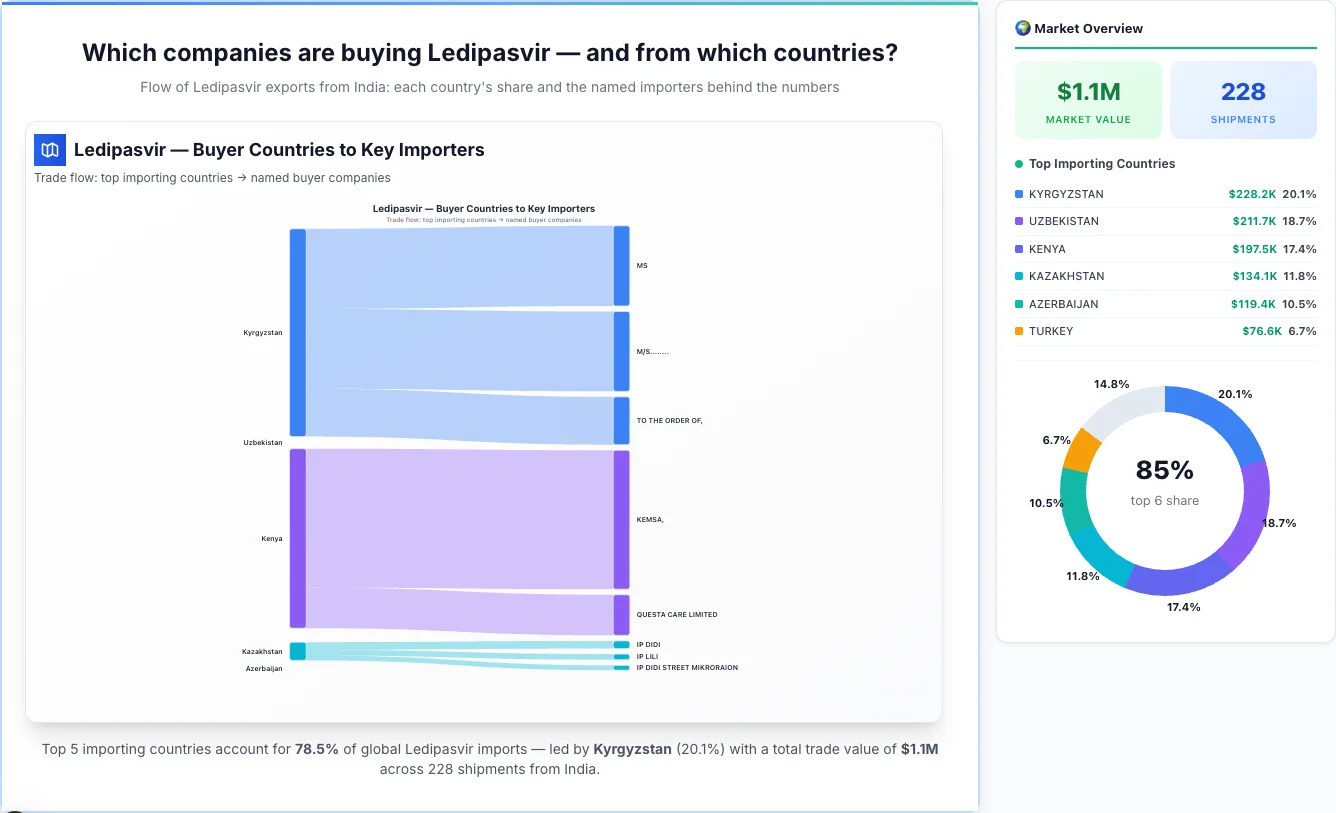Open the $1.1M Market Value card

tap(1088, 99)
